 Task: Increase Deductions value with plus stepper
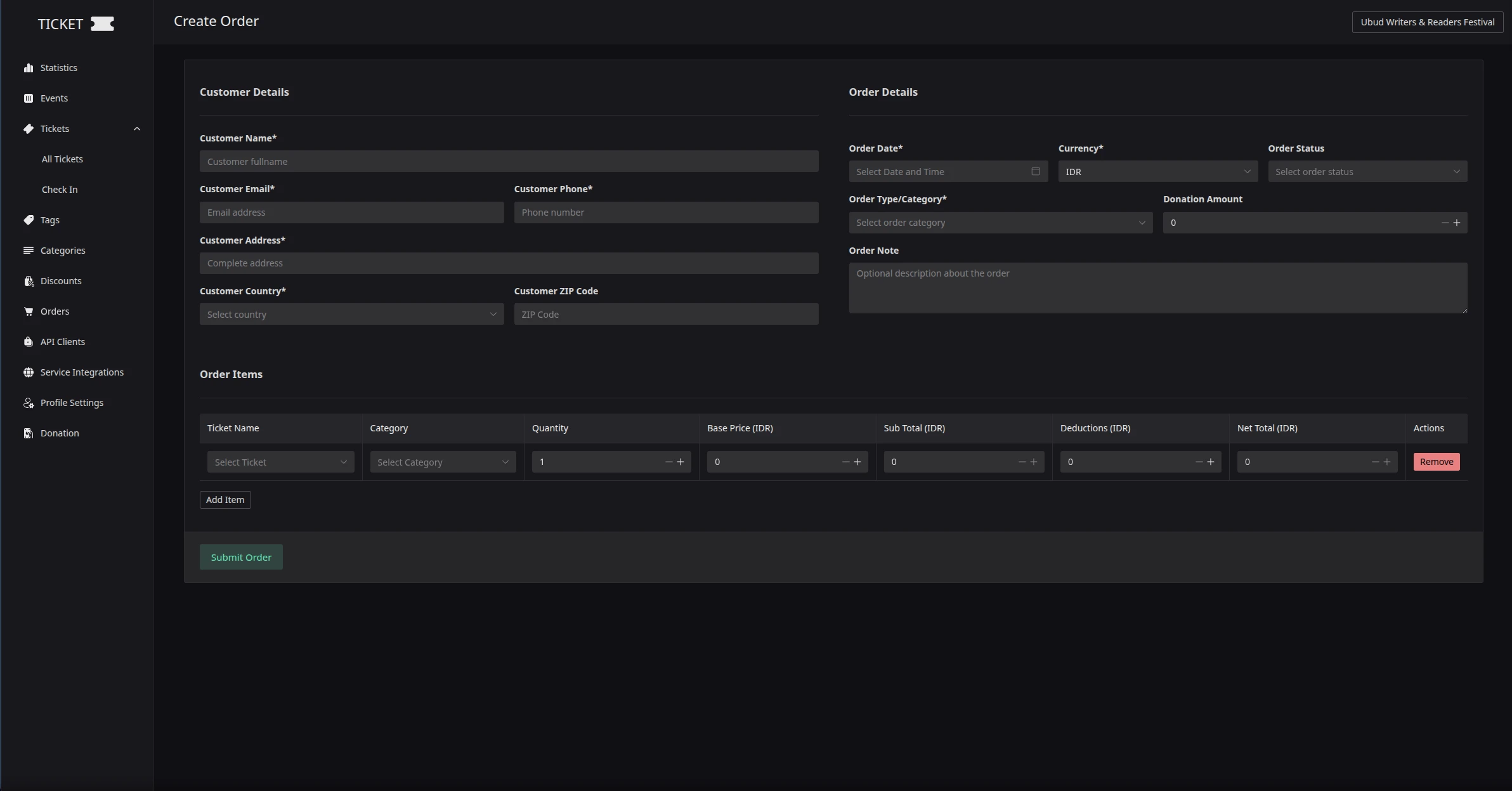[x=1211, y=462]
